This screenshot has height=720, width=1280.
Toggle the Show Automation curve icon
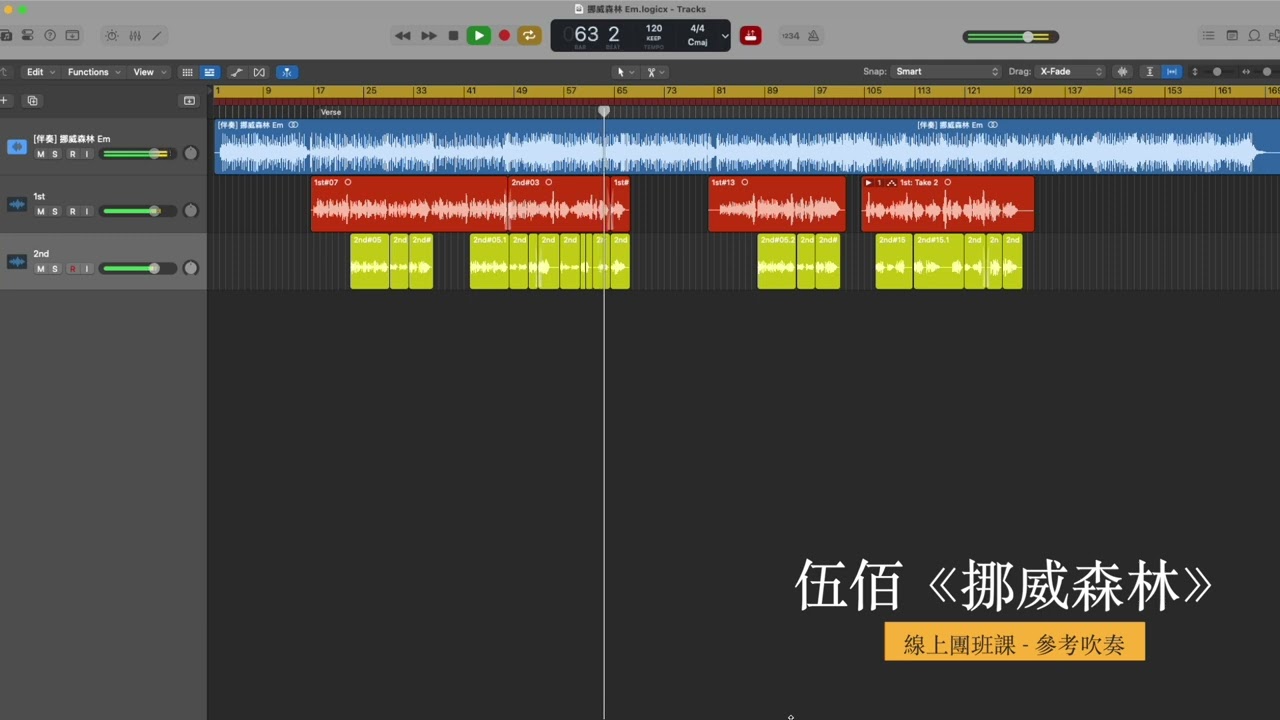pos(236,72)
